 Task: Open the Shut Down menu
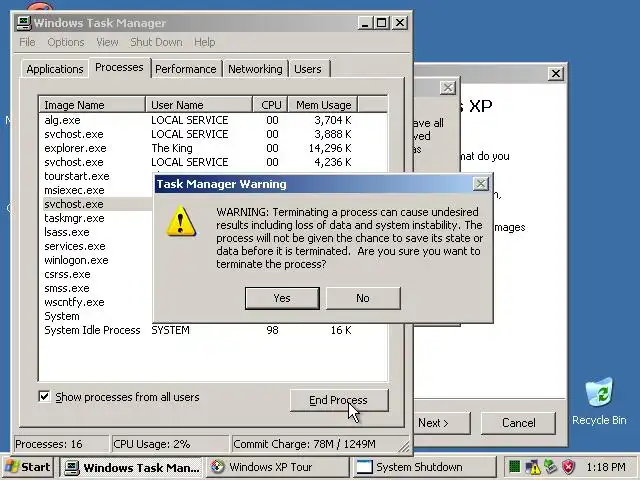[156, 42]
